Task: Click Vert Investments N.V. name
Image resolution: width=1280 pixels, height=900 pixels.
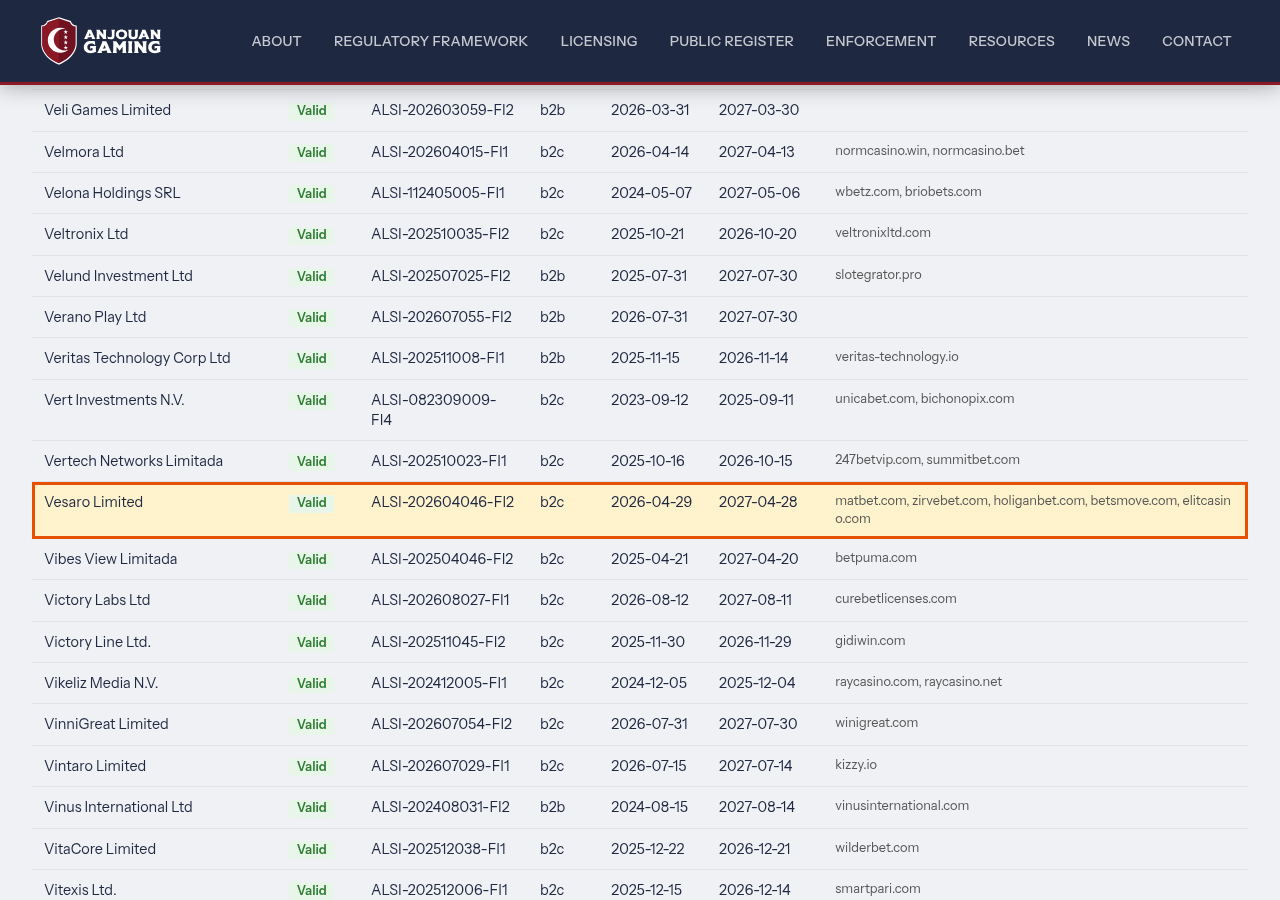Action: tap(114, 400)
